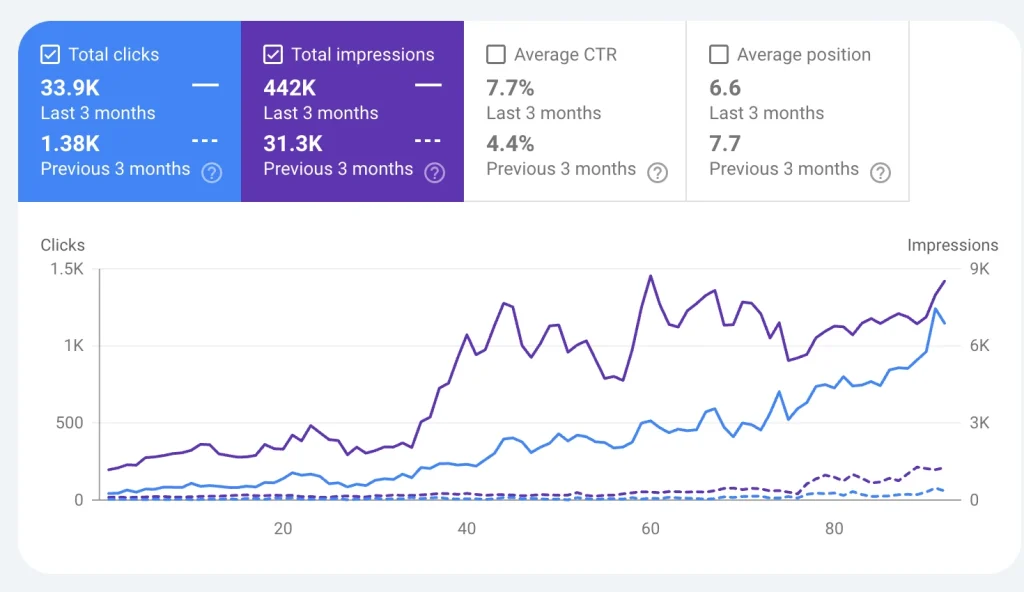
Task: Open the Average CTR help question mark
Action: click(x=657, y=172)
